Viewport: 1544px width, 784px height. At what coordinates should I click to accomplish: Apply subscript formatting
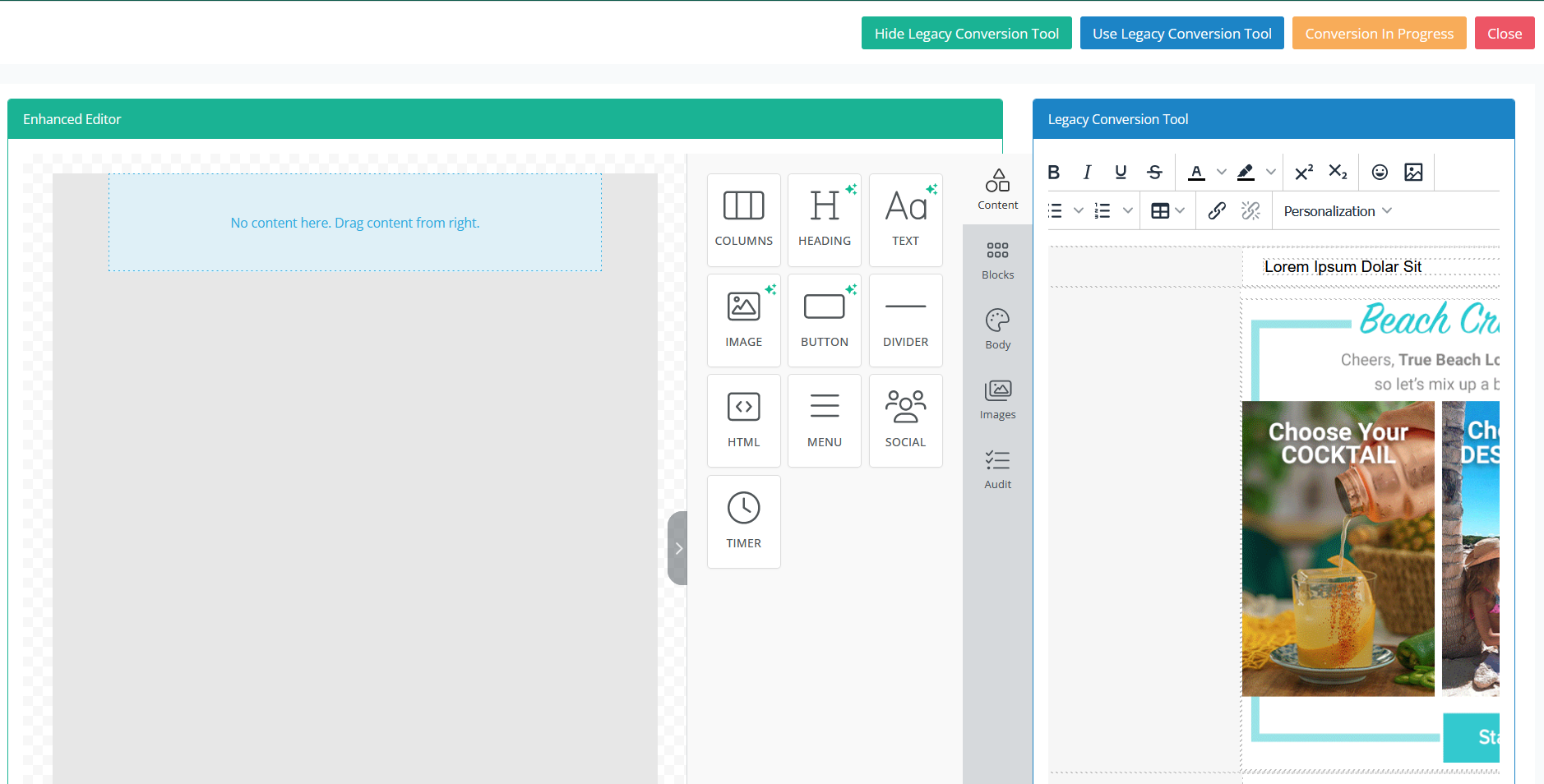pyautogui.click(x=1338, y=172)
